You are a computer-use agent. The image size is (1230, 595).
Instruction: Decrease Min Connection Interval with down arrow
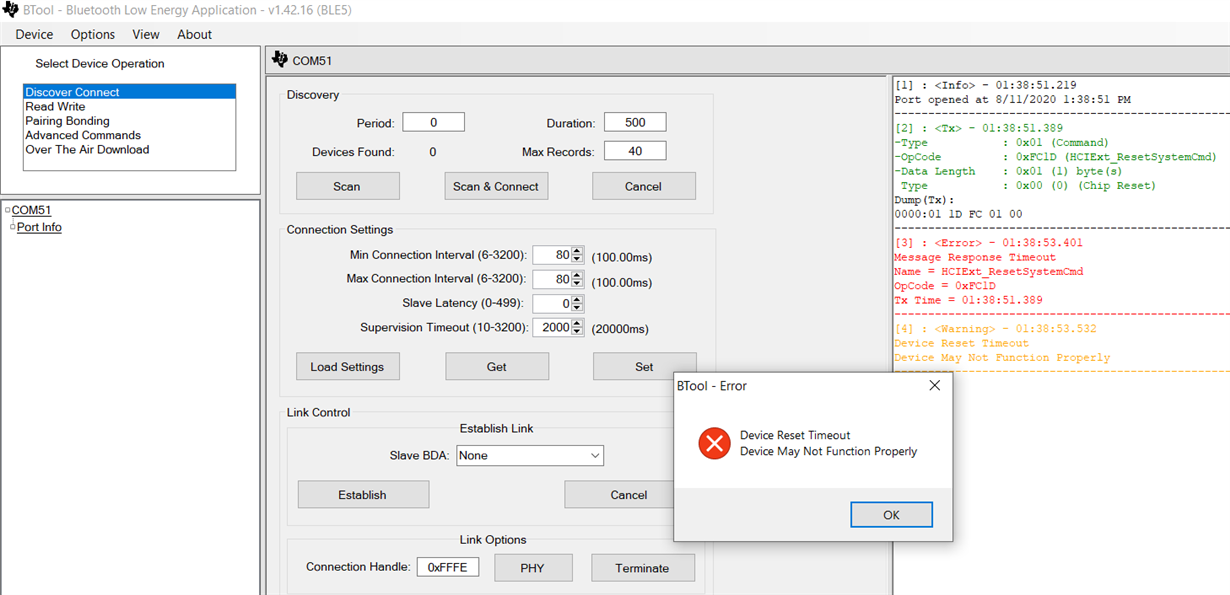577,260
